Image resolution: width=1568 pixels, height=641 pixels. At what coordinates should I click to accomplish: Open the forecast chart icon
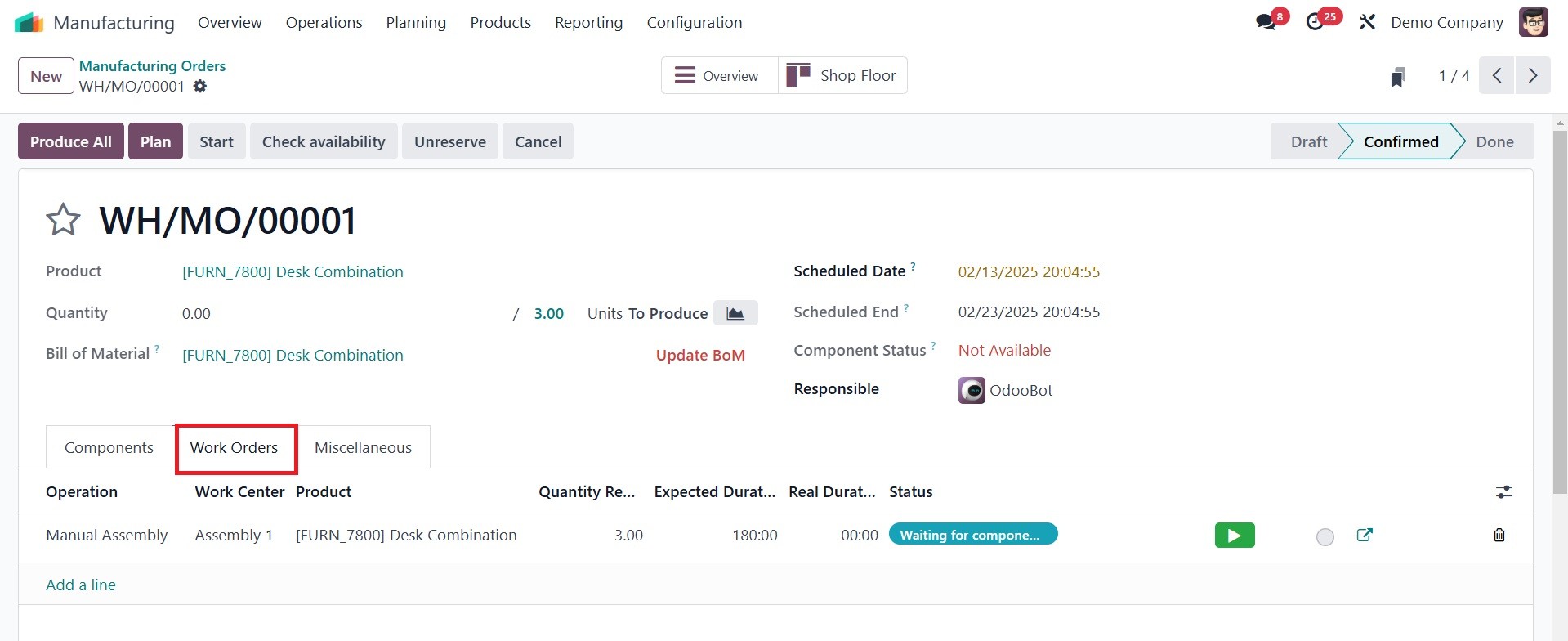point(735,313)
